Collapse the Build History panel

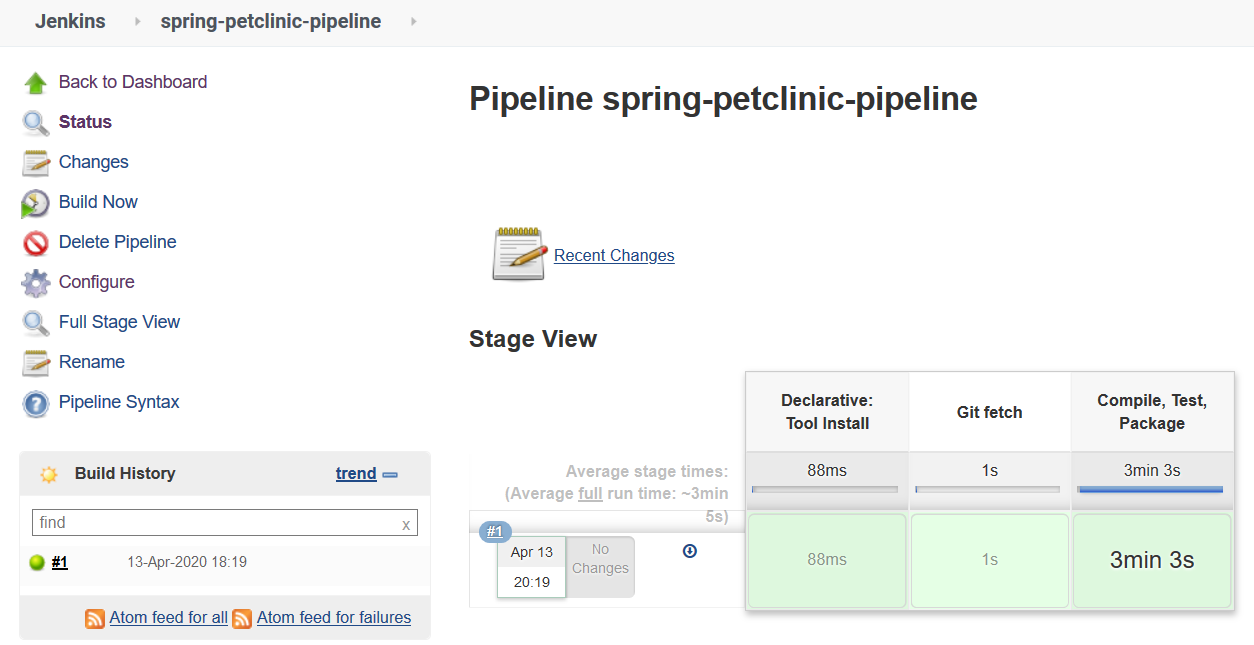389,474
